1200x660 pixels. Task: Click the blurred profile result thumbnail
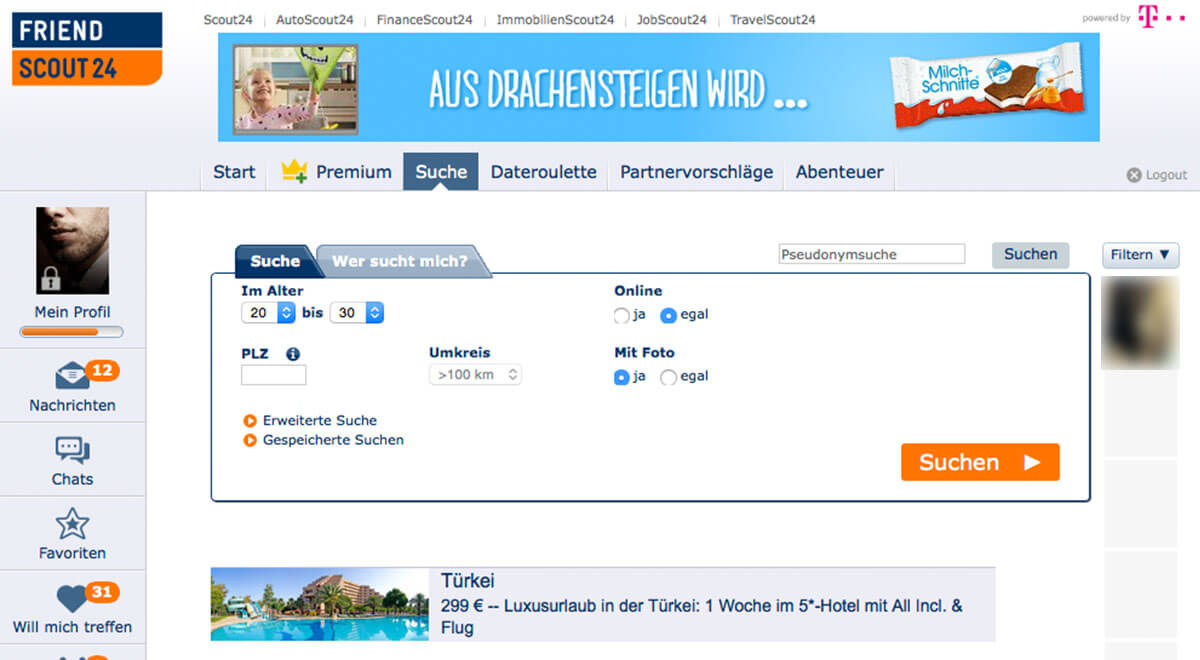[1140, 323]
